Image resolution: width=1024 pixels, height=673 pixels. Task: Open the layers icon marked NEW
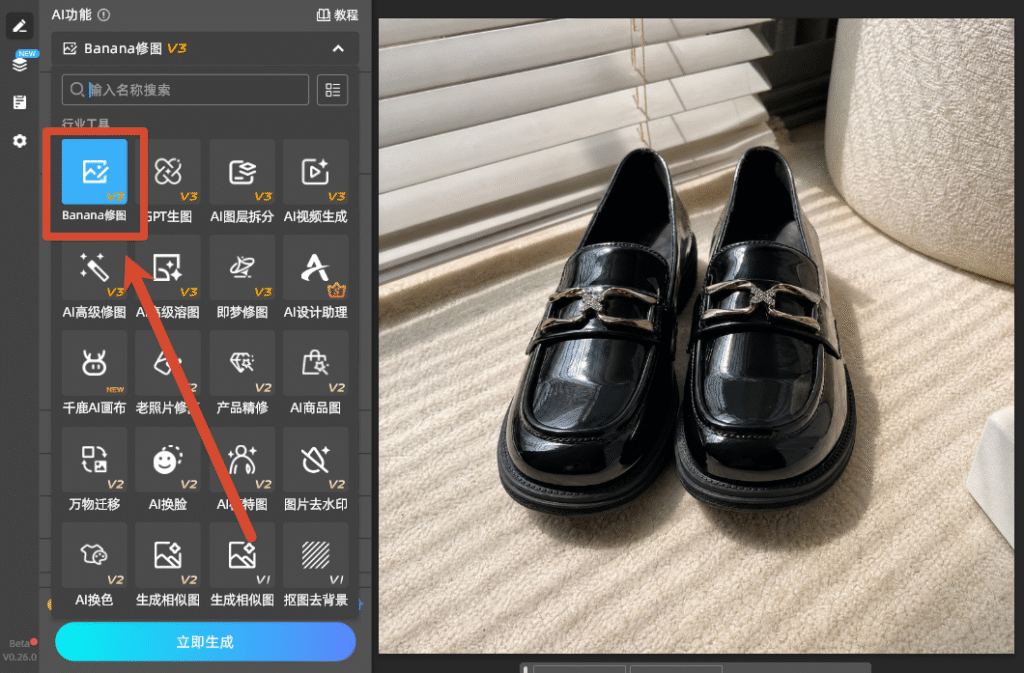click(x=20, y=64)
